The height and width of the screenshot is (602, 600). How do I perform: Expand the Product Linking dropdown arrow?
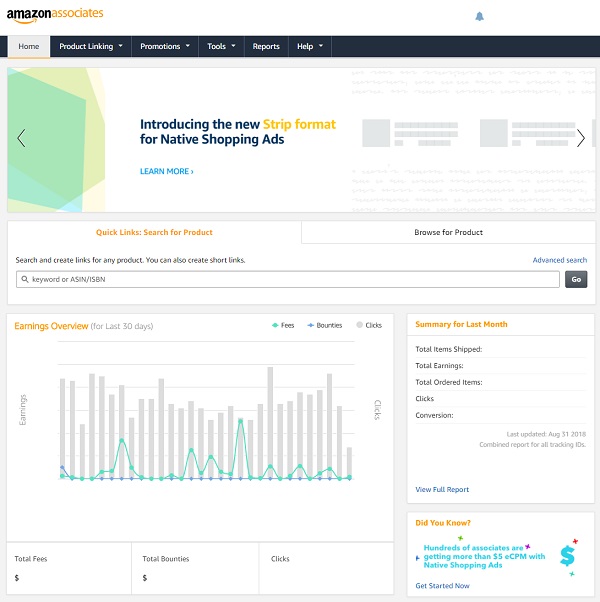point(121,46)
